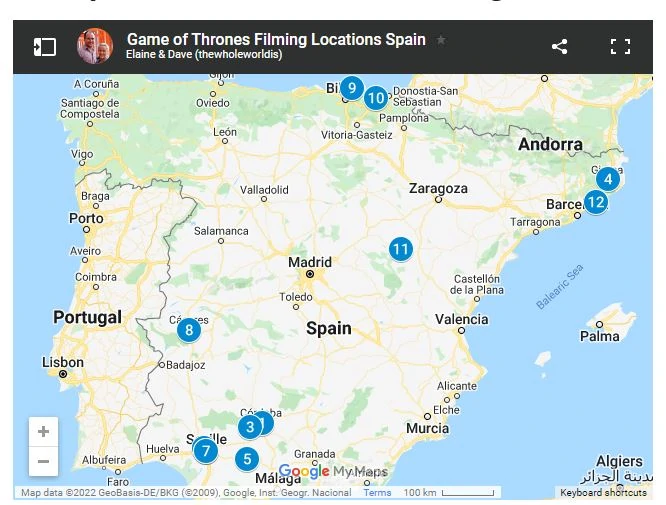Screen dimensions: 666x505
Task: Click the map title text
Action: pyautogui.click(x=276, y=39)
